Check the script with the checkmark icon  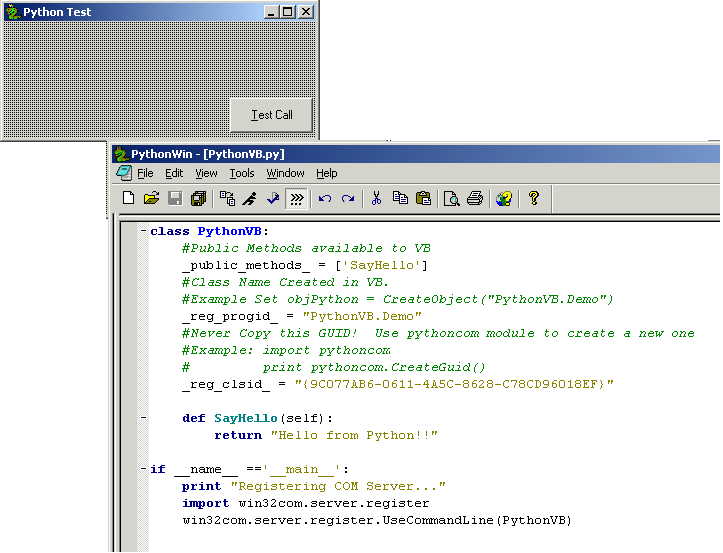[273, 198]
